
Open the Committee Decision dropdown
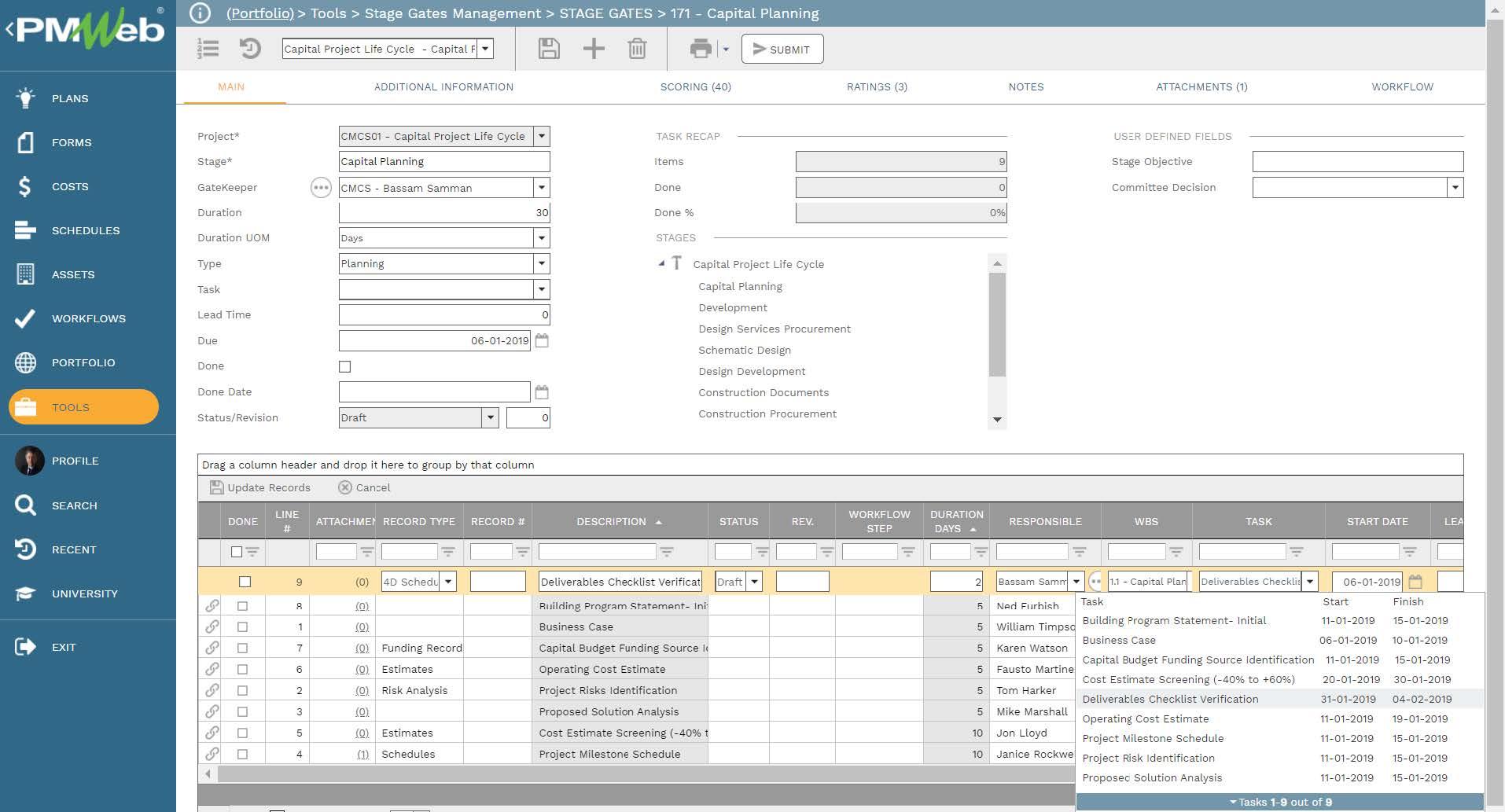point(1455,187)
